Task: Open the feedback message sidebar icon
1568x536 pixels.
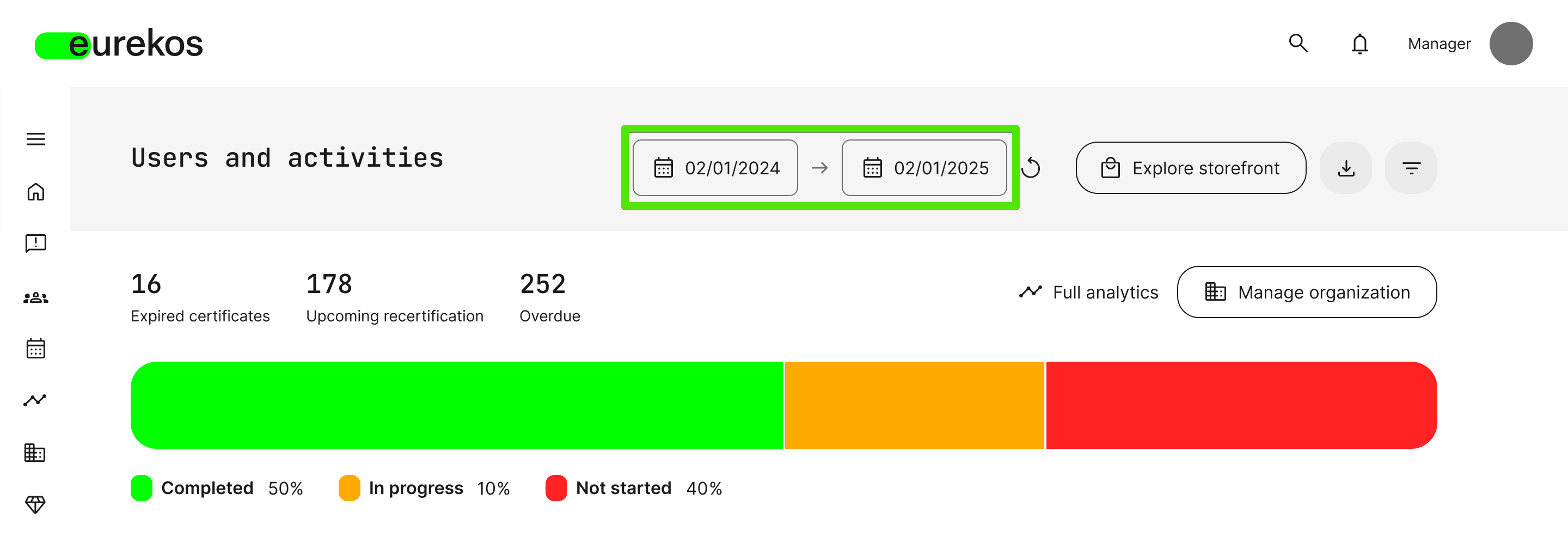Action: (36, 243)
